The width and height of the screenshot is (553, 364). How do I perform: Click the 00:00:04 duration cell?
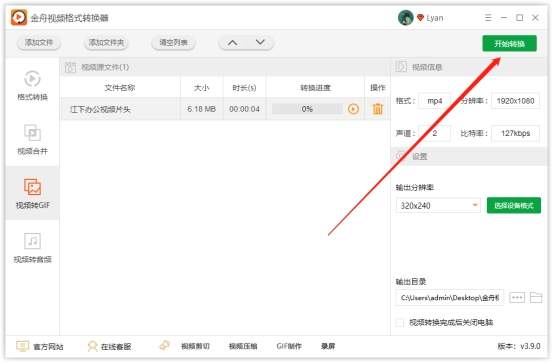[244, 109]
